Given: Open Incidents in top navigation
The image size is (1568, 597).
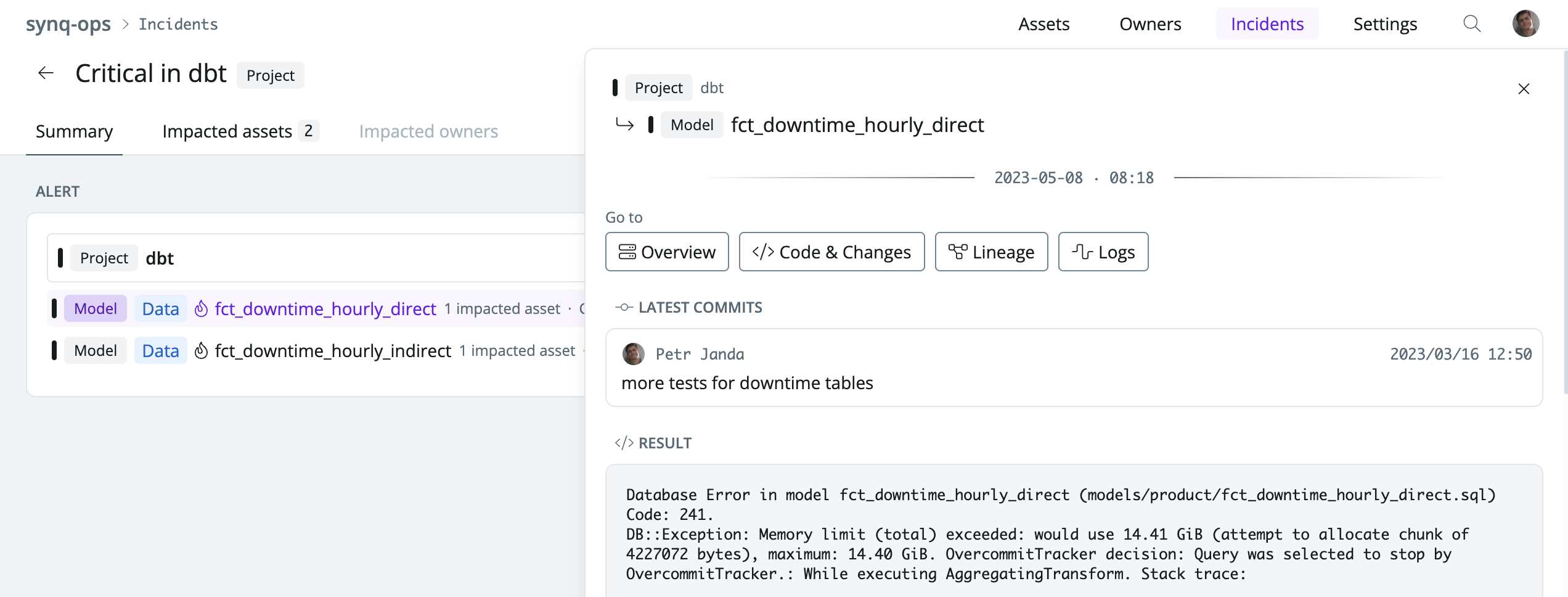Looking at the screenshot, I should 1267,24.
